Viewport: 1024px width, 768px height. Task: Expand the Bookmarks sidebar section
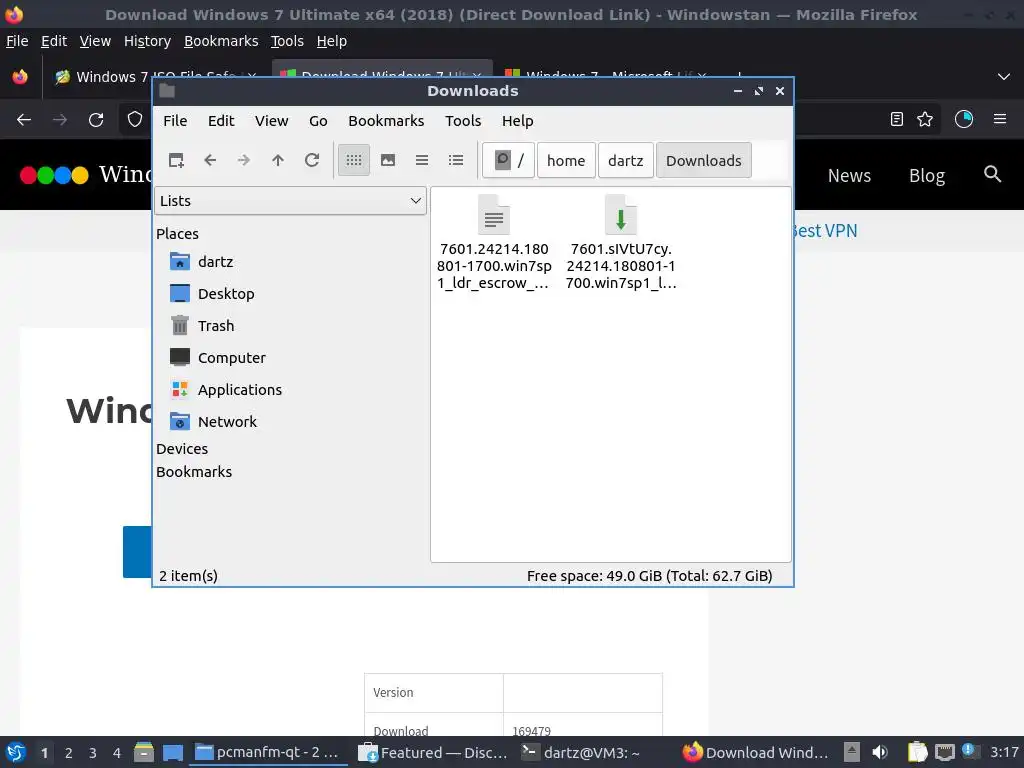pyautogui.click(x=194, y=472)
